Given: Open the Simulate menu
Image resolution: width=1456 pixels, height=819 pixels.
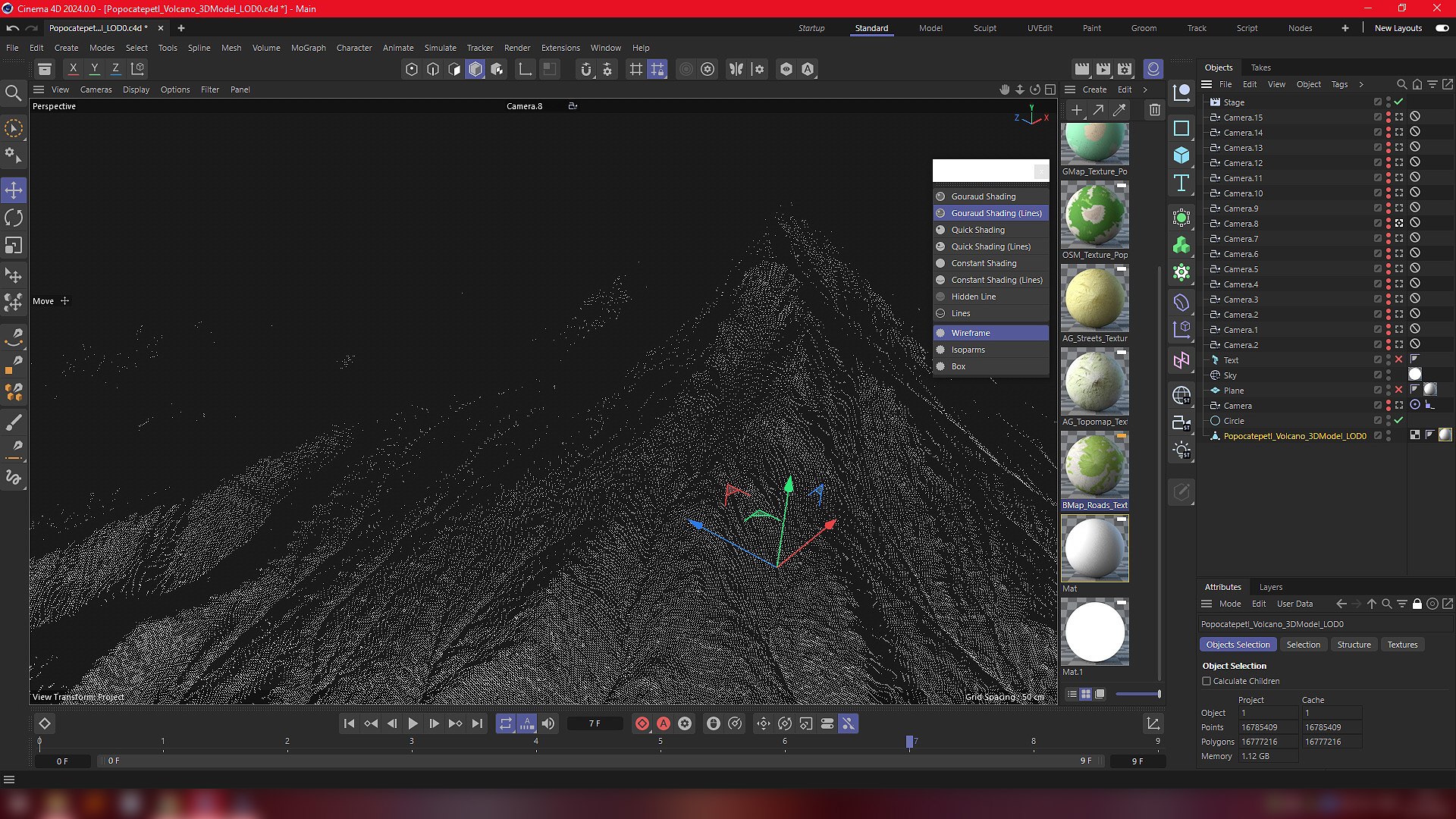Looking at the screenshot, I should point(440,48).
